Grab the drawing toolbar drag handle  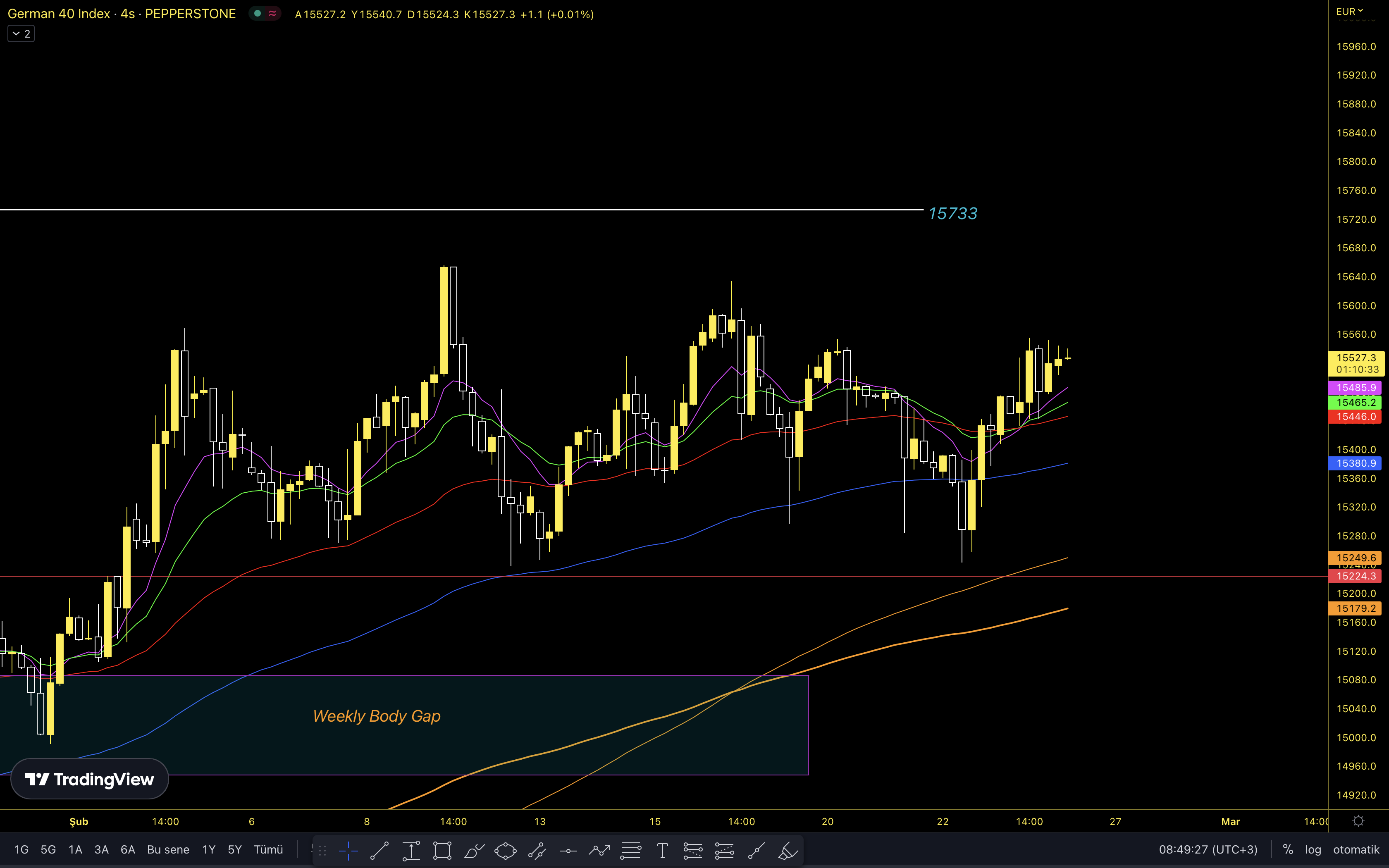[322, 850]
